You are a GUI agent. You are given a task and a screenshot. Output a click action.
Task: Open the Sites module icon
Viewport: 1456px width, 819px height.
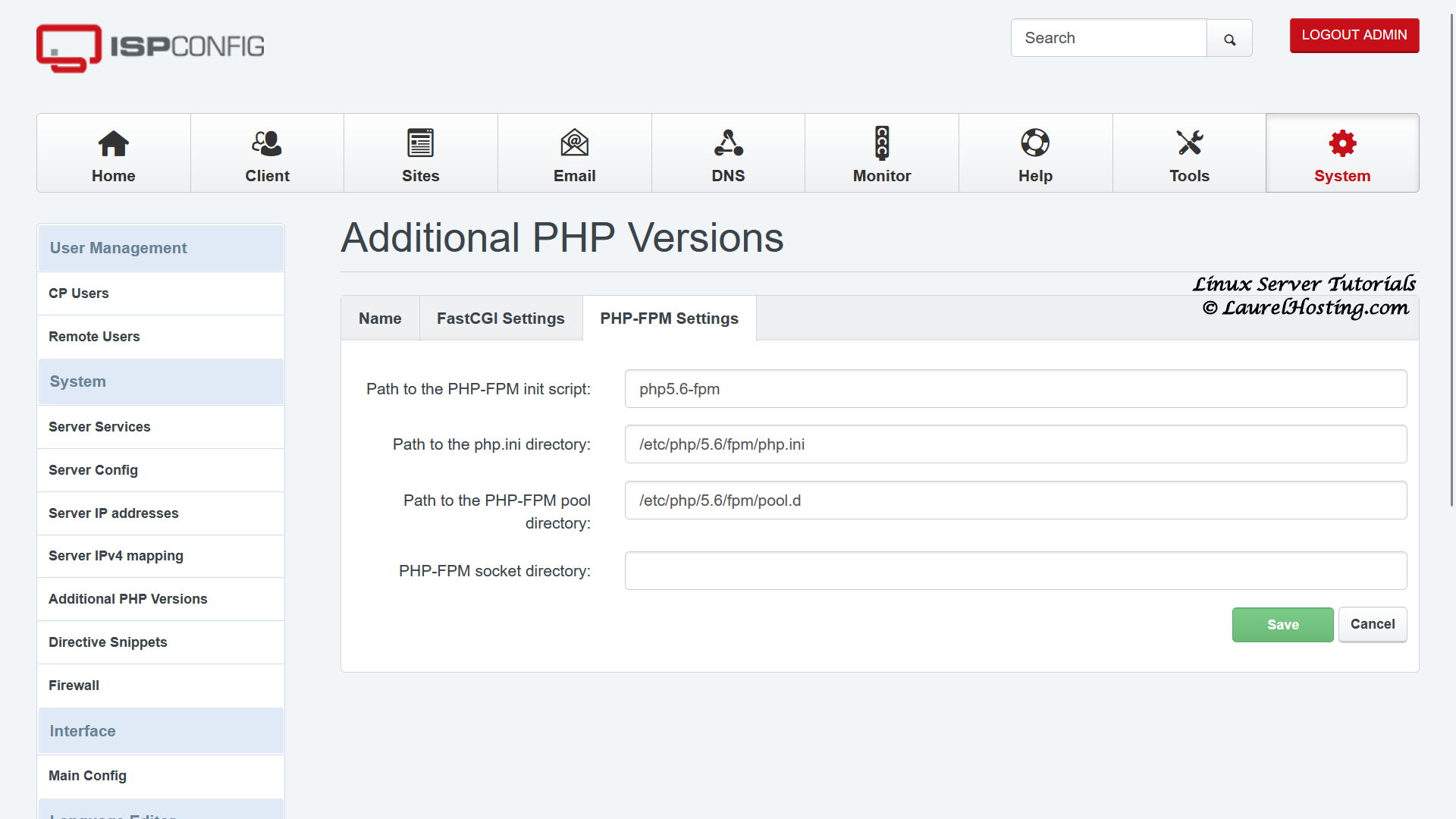[421, 143]
